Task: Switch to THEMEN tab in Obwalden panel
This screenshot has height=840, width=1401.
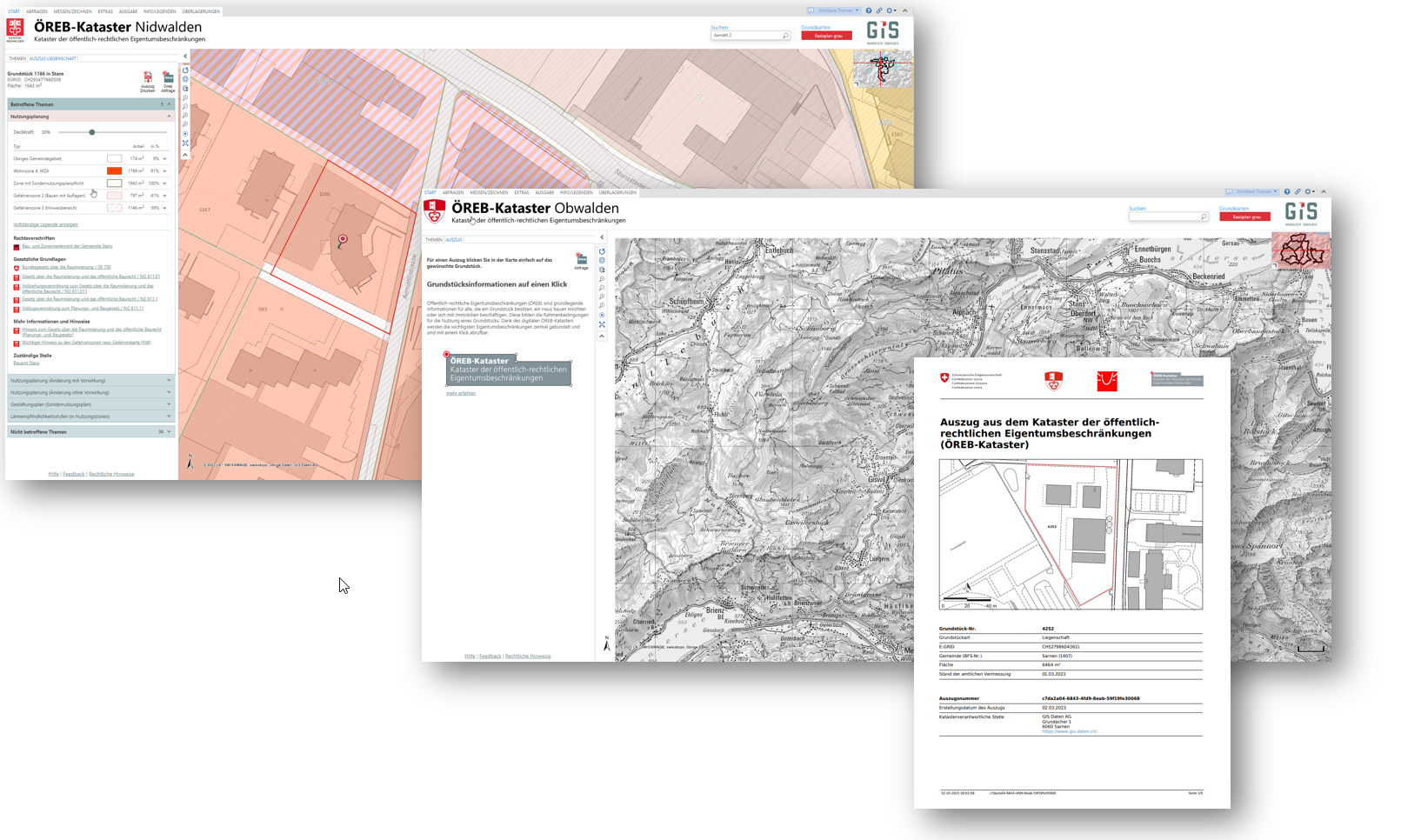Action: (x=433, y=239)
